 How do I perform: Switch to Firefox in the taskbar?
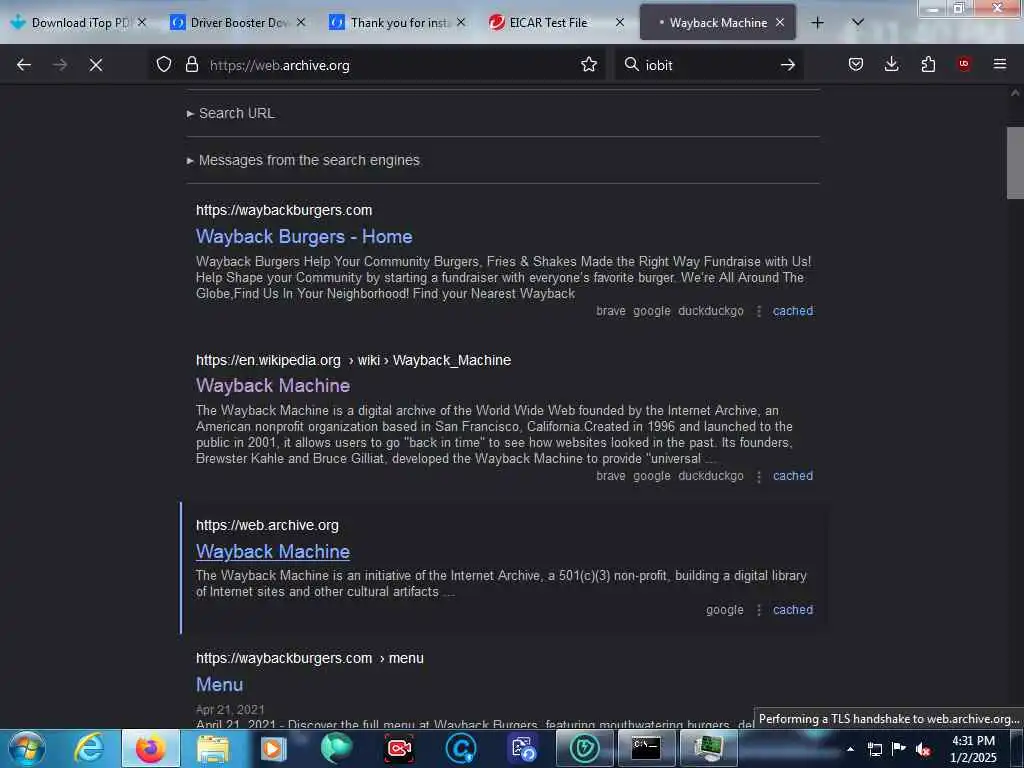[x=150, y=748]
